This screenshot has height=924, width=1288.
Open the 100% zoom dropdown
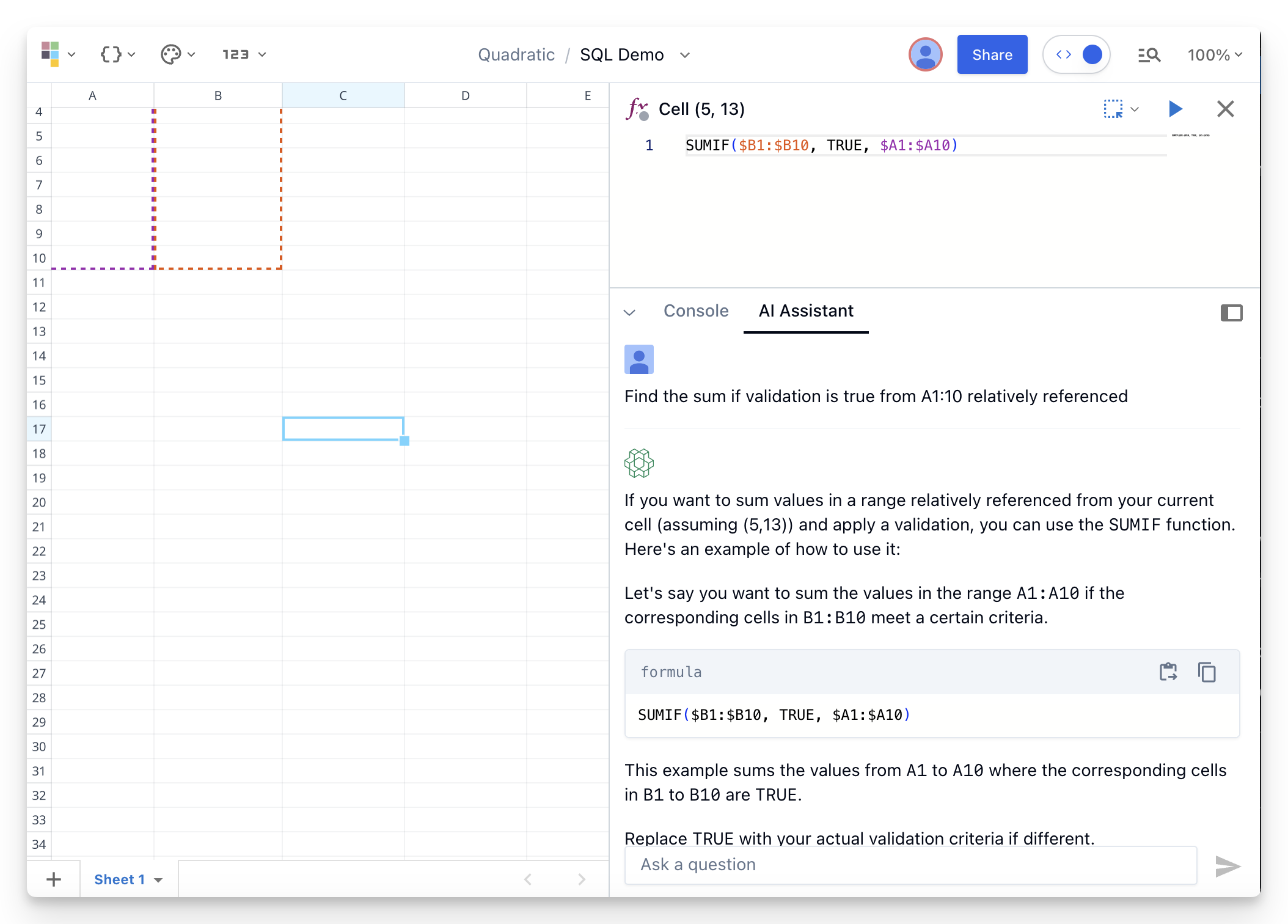[1214, 55]
